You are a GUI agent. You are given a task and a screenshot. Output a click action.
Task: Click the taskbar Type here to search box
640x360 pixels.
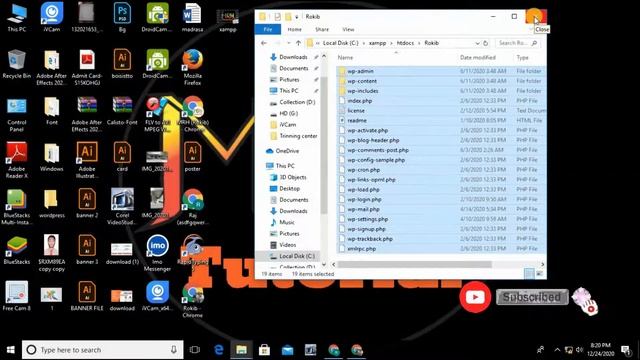[102, 350]
